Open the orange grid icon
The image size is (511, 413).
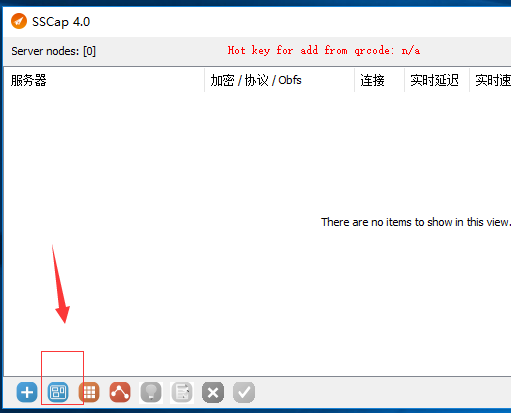pyautogui.click(x=89, y=392)
